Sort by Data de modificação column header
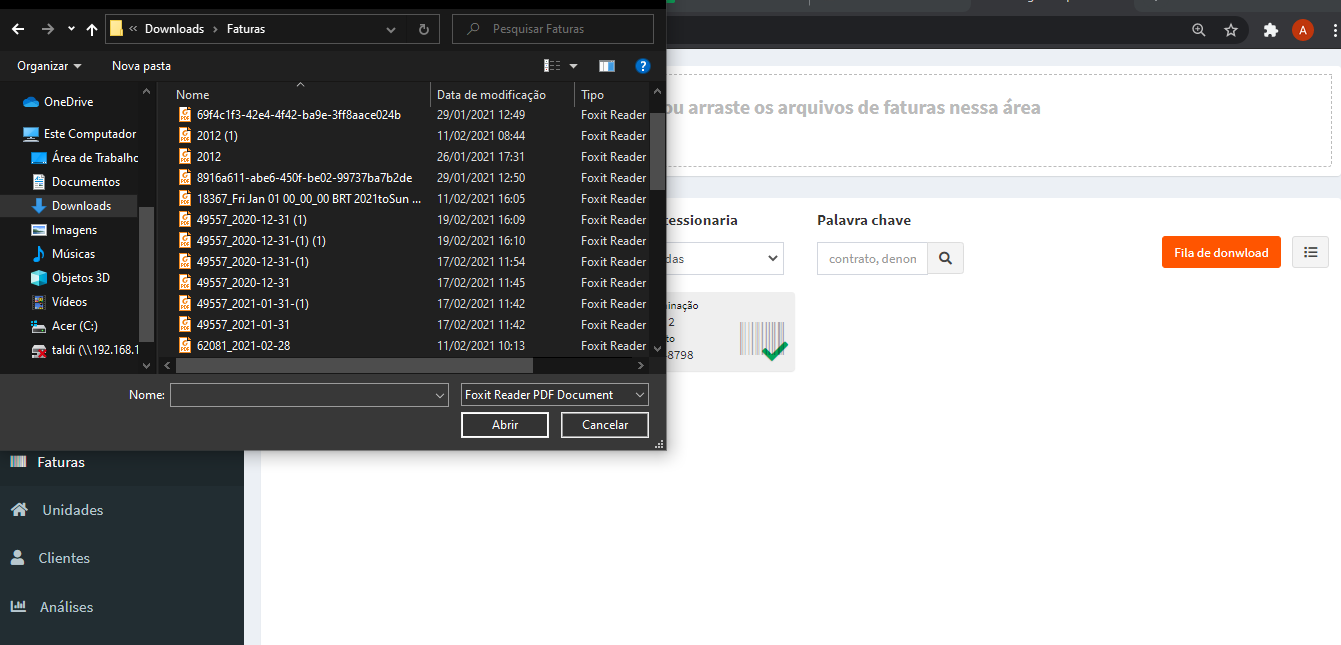Image resolution: width=1341 pixels, height=645 pixels. [491, 95]
